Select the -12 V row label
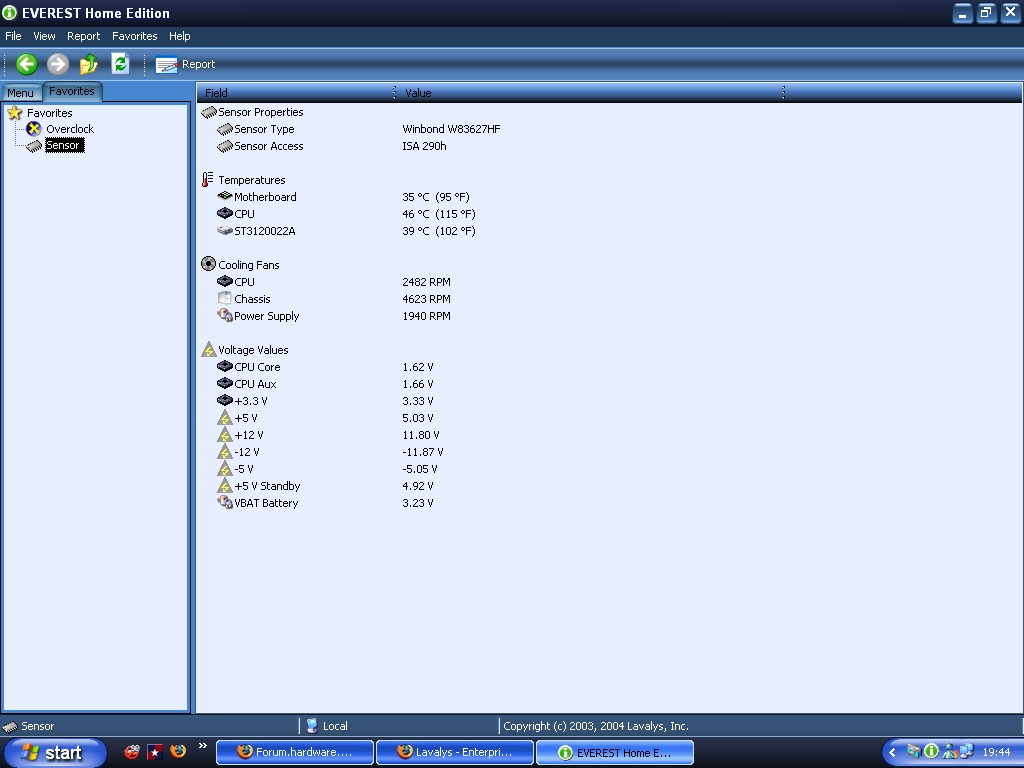 coord(247,452)
